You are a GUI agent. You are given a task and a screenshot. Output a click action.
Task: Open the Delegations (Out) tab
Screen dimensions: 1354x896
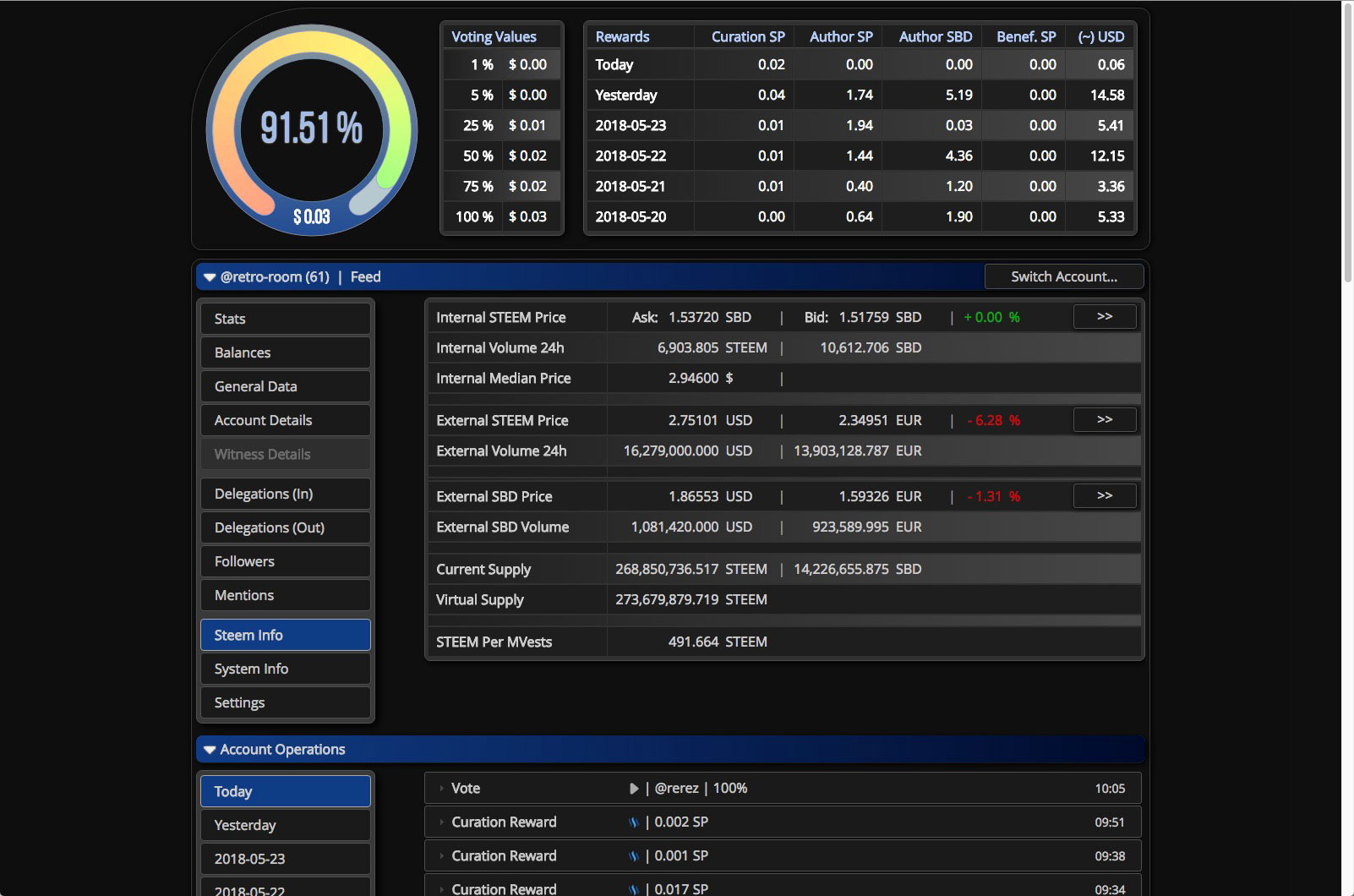pyautogui.click(x=286, y=527)
